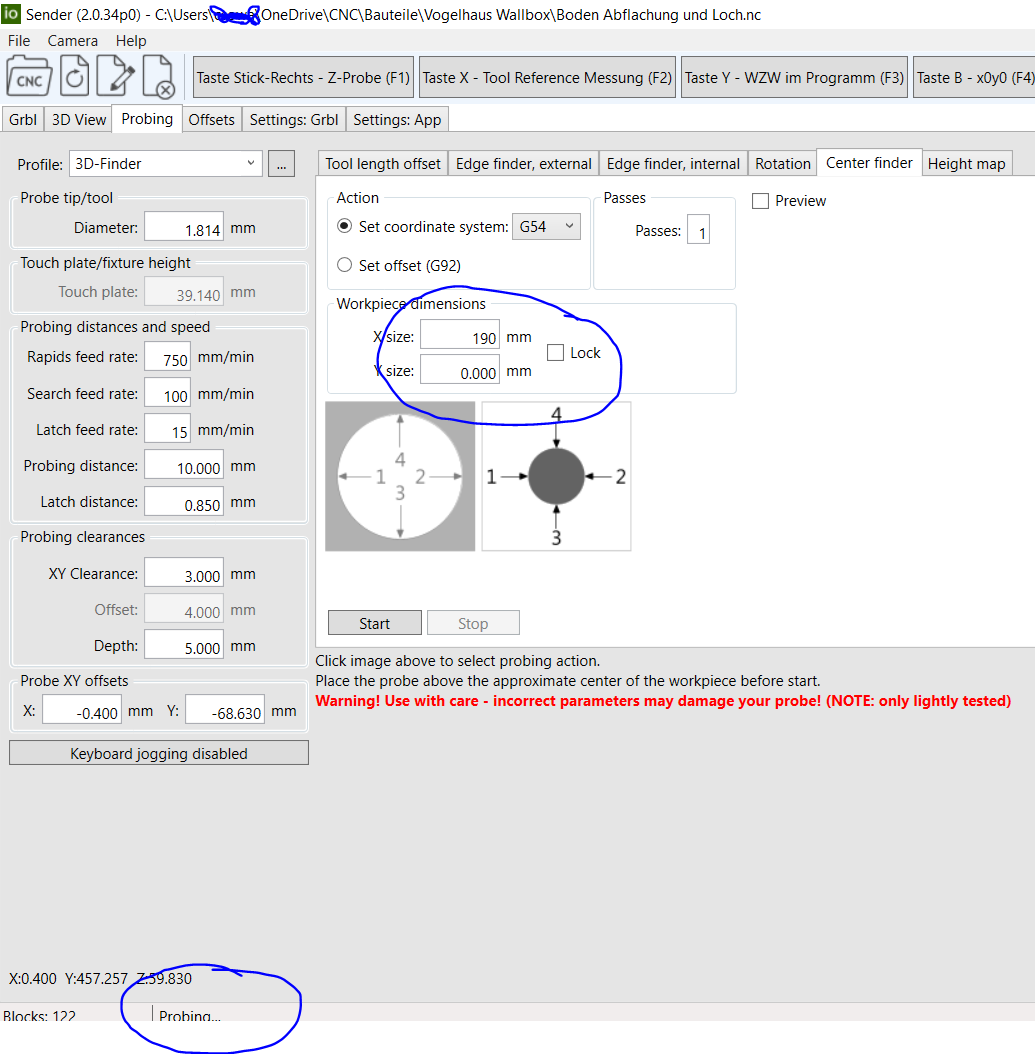Viewport: 1035px width, 1054px height.
Task: Click the probe Diameter input field
Action: (184, 228)
